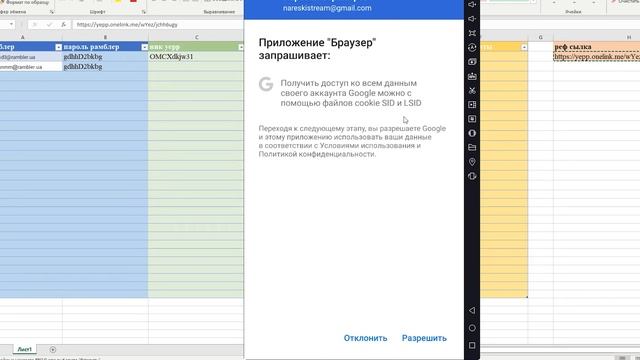The height and width of the screenshot is (360, 640).
Task: Click yellow fill color swatch in ribbon
Action: click(x=118, y=1)
